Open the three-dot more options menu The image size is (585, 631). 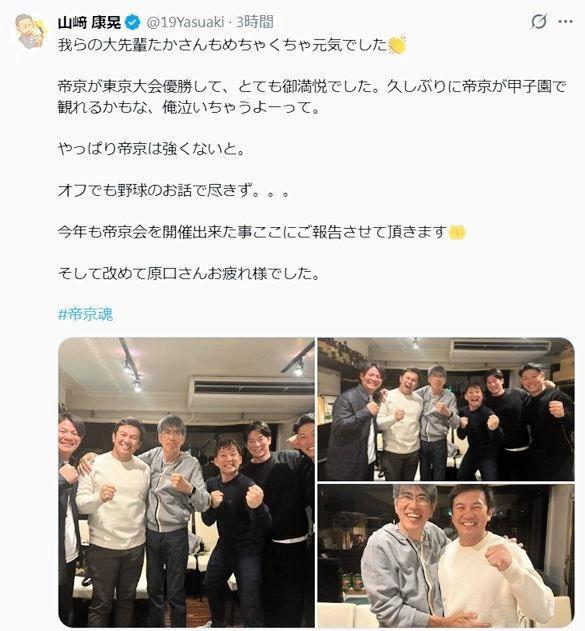[565, 21]
